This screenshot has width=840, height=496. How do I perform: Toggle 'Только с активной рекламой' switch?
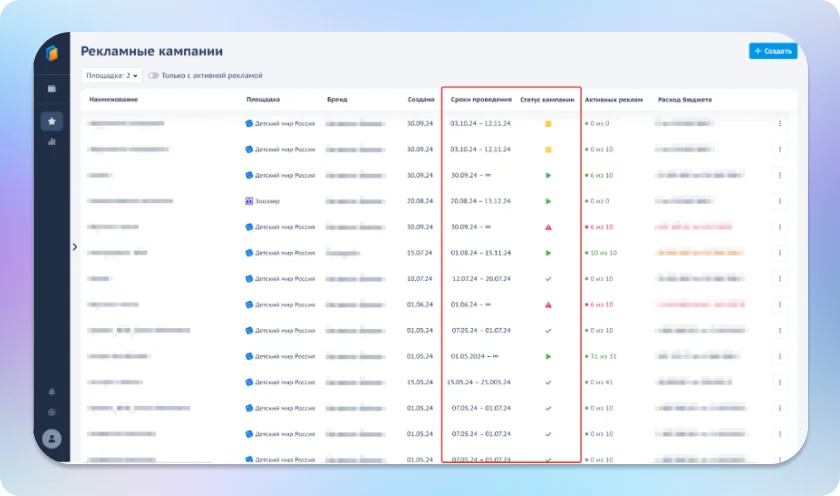click(x=153, y=75)
